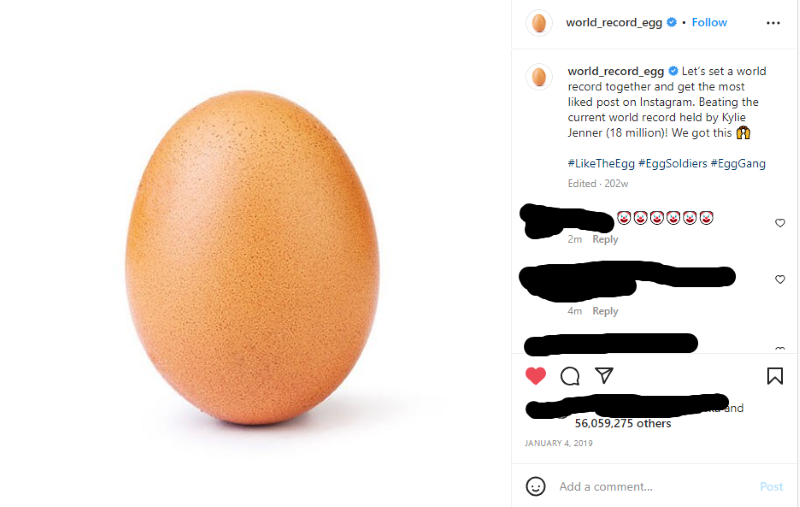Open the #EggSoldiers hashtag
Image resolution: width=800 pixels, height=507 pixels.
tap(672, 164)
